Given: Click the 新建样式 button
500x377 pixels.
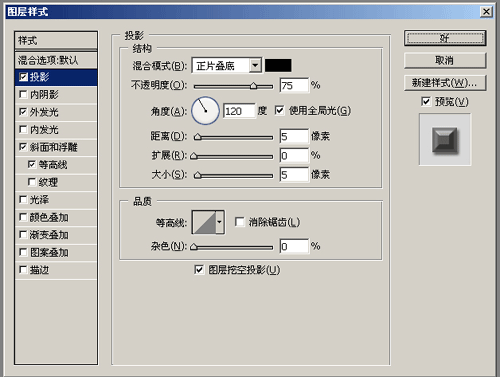Looking at the screenshot, I should [445, 83].
